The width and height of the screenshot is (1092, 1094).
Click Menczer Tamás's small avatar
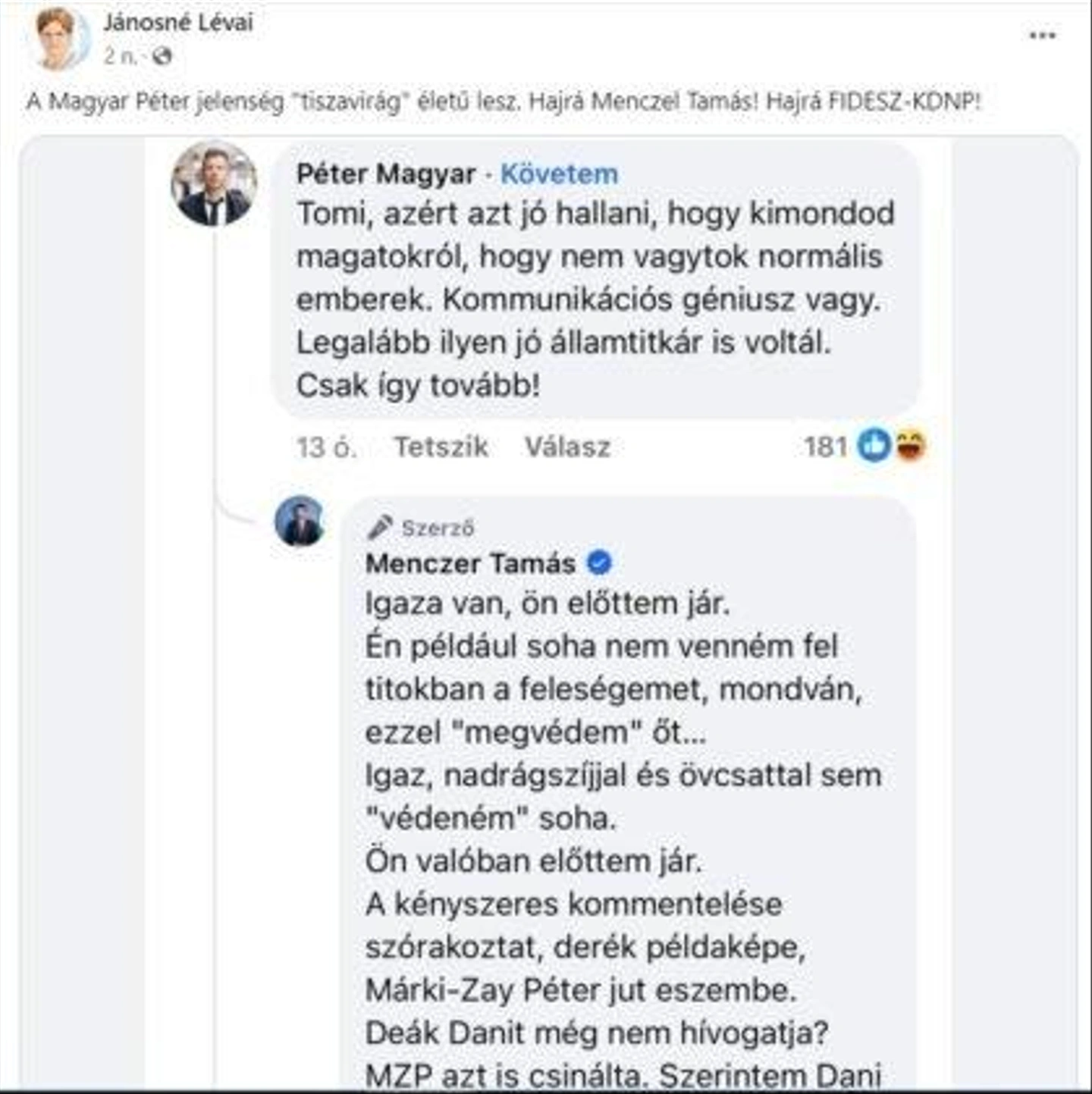[300, 522]
